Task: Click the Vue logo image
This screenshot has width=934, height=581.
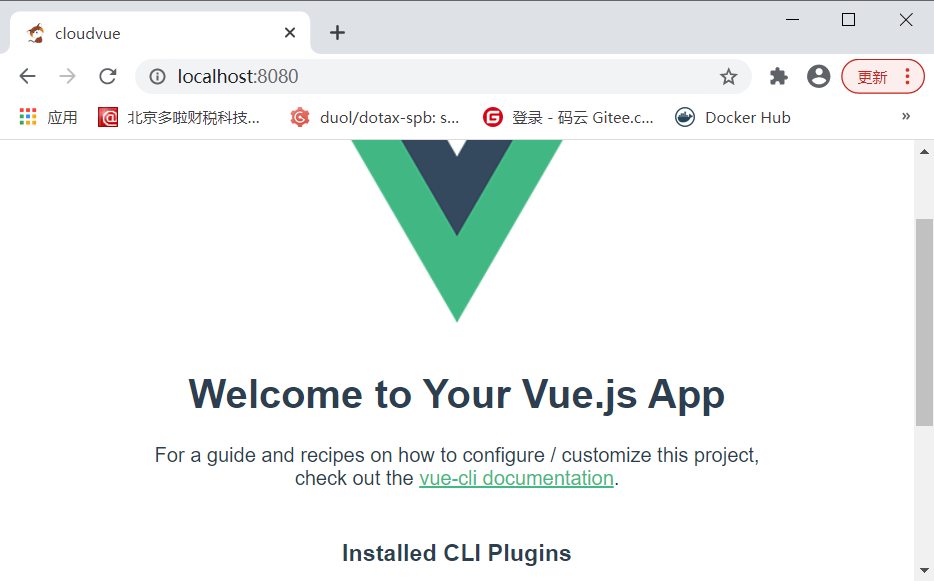Action: tap(457, 231)
